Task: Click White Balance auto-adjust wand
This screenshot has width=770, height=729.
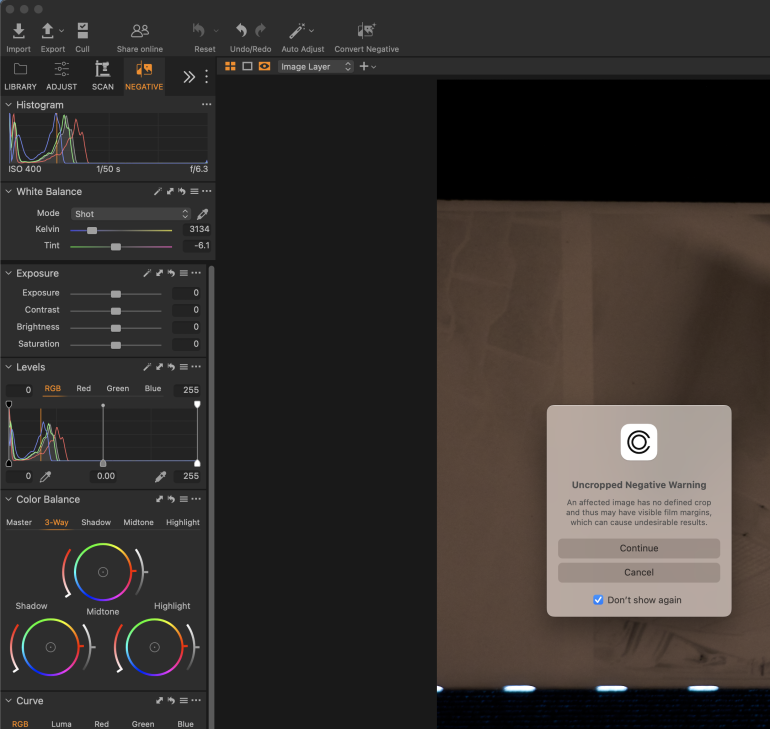Action: [158, 191]
